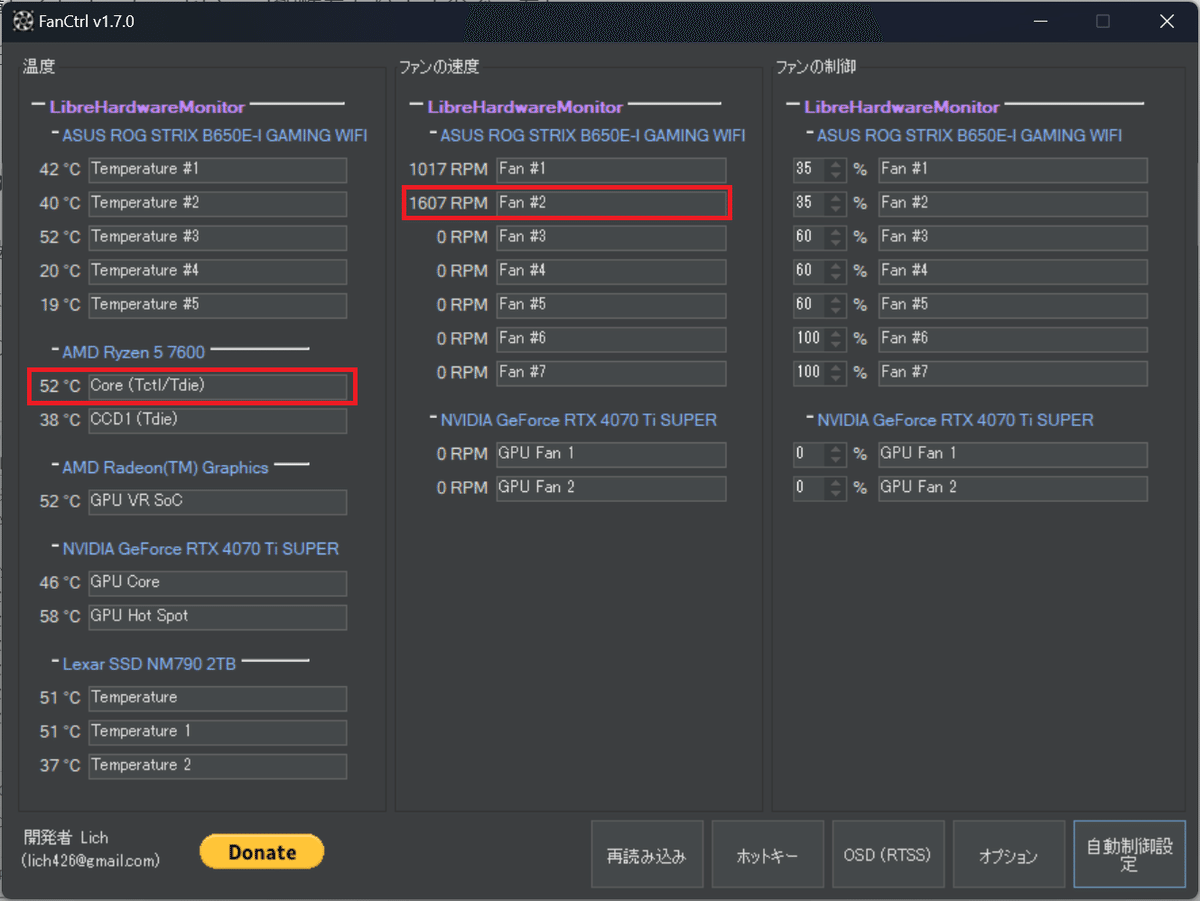
Task: Click Fan #3 control percent spinner
Action: 820,238
